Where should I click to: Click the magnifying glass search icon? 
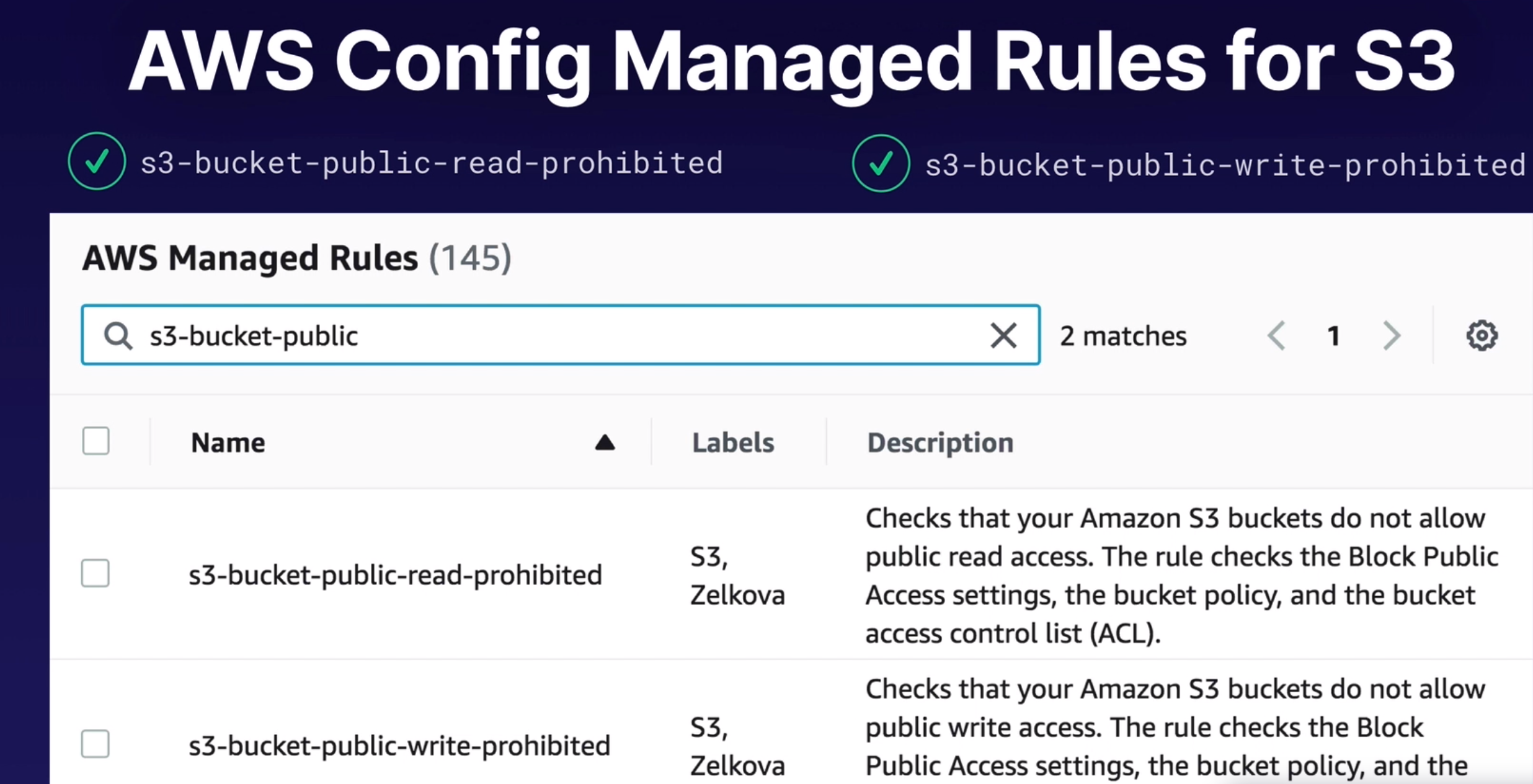(x=118, y=335)
